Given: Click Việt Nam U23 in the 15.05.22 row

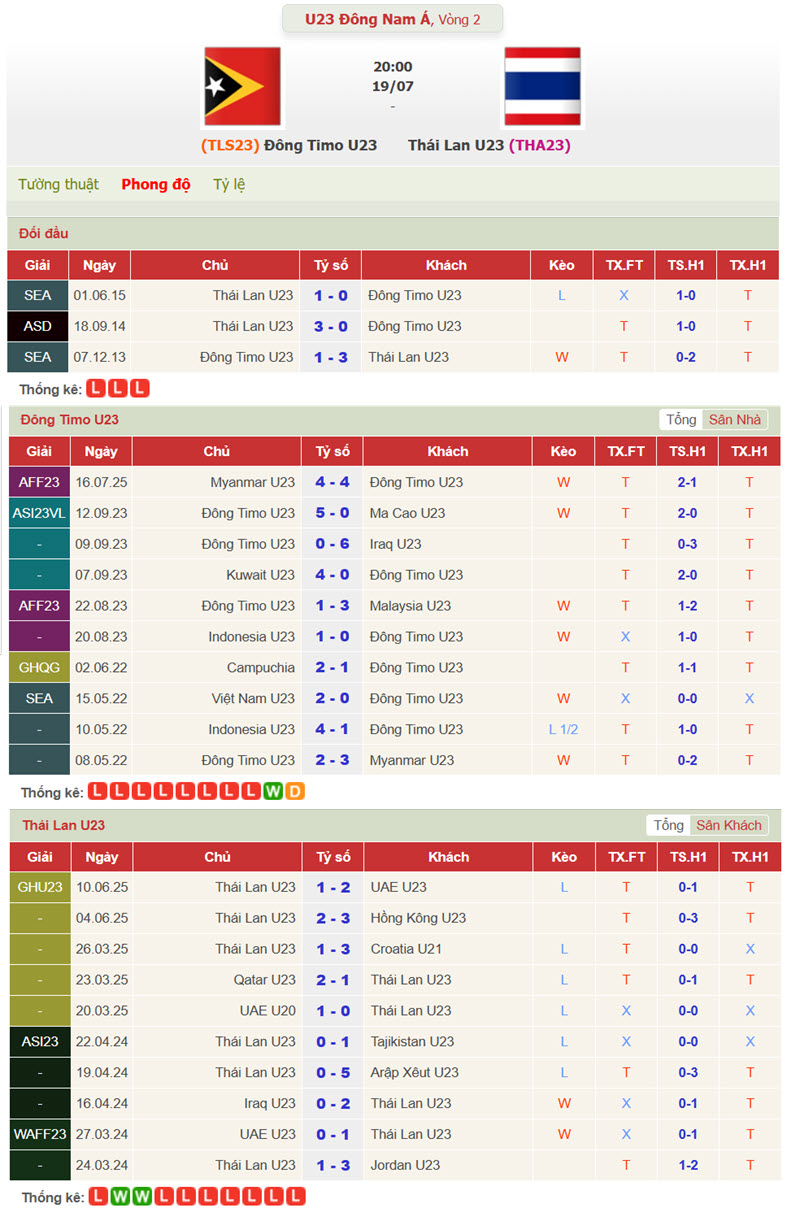Looking at the screenshot, I should [253, 698].
